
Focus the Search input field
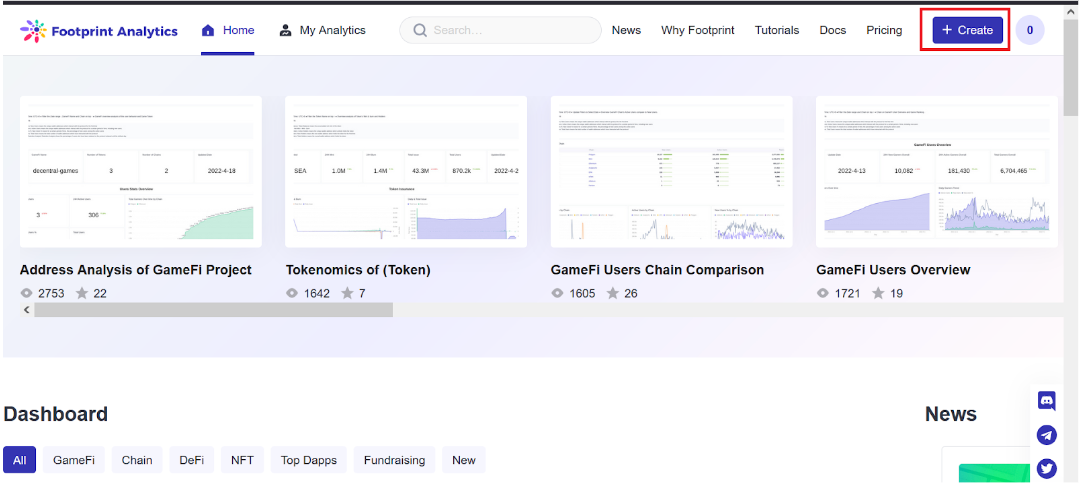click(500, 30)
